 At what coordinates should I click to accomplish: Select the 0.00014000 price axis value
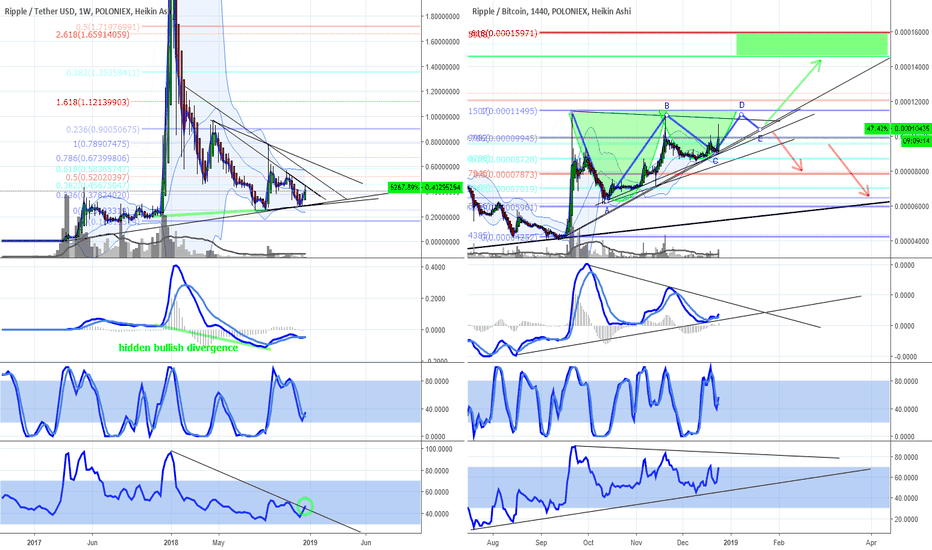(x=911, y=68)
